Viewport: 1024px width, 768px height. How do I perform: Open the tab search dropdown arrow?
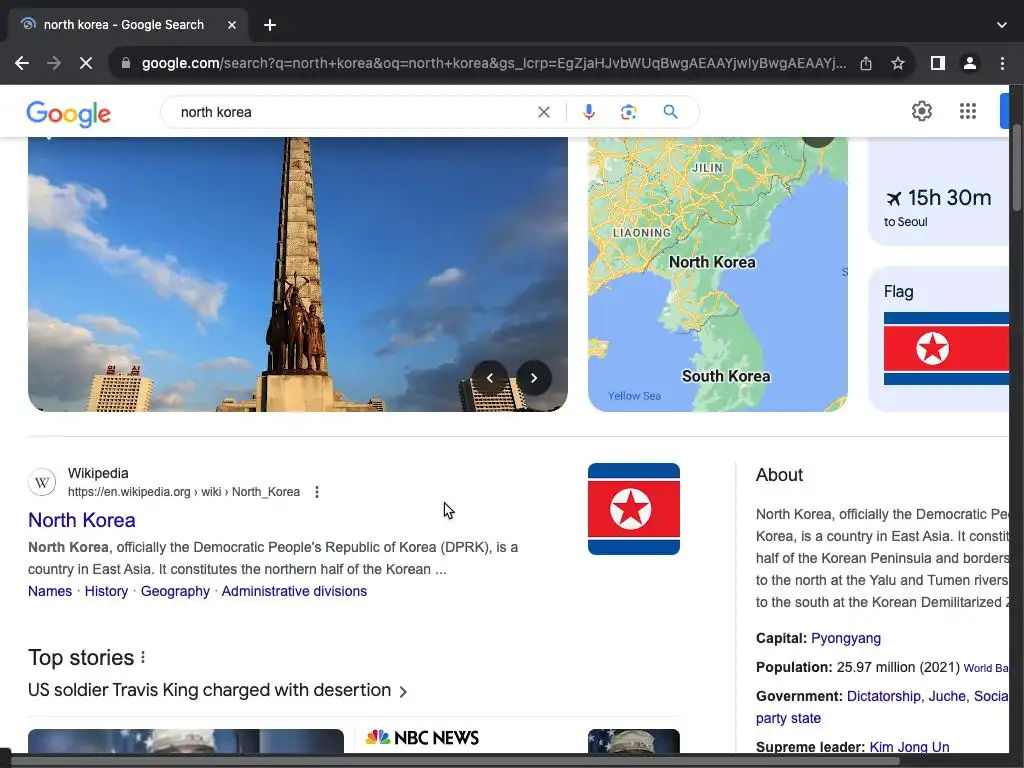click(1002, 25)
